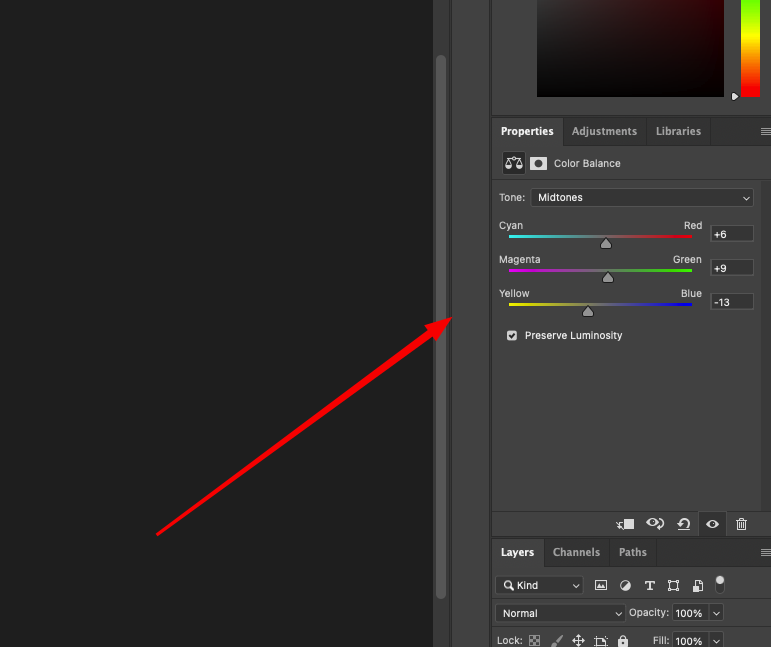The image size is (771, 647).
Task: Select the layer mask icon in Properties
Action: pos(538,163)
